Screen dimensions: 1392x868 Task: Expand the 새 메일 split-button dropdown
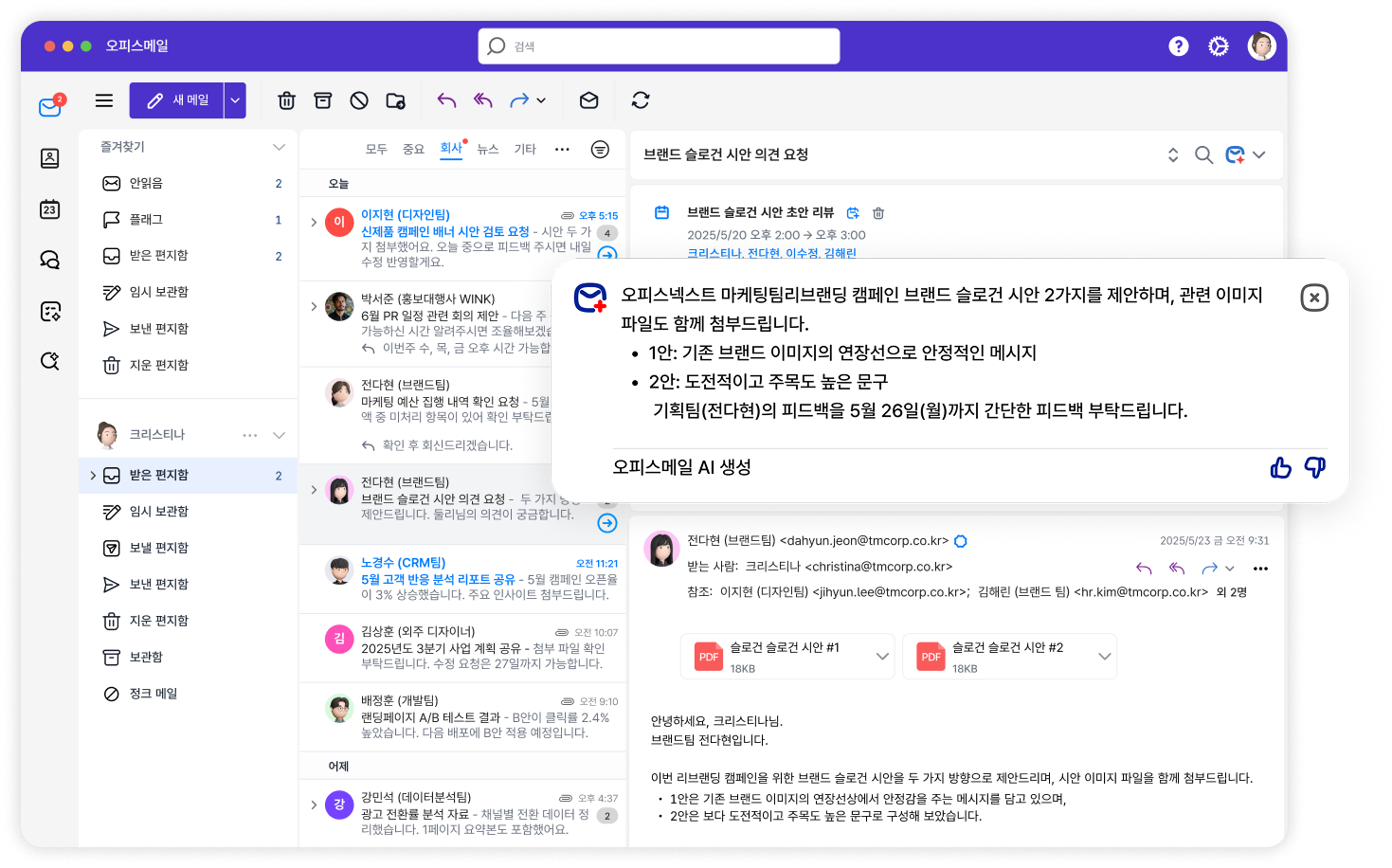pyautogui.click(x=233, y=99)
